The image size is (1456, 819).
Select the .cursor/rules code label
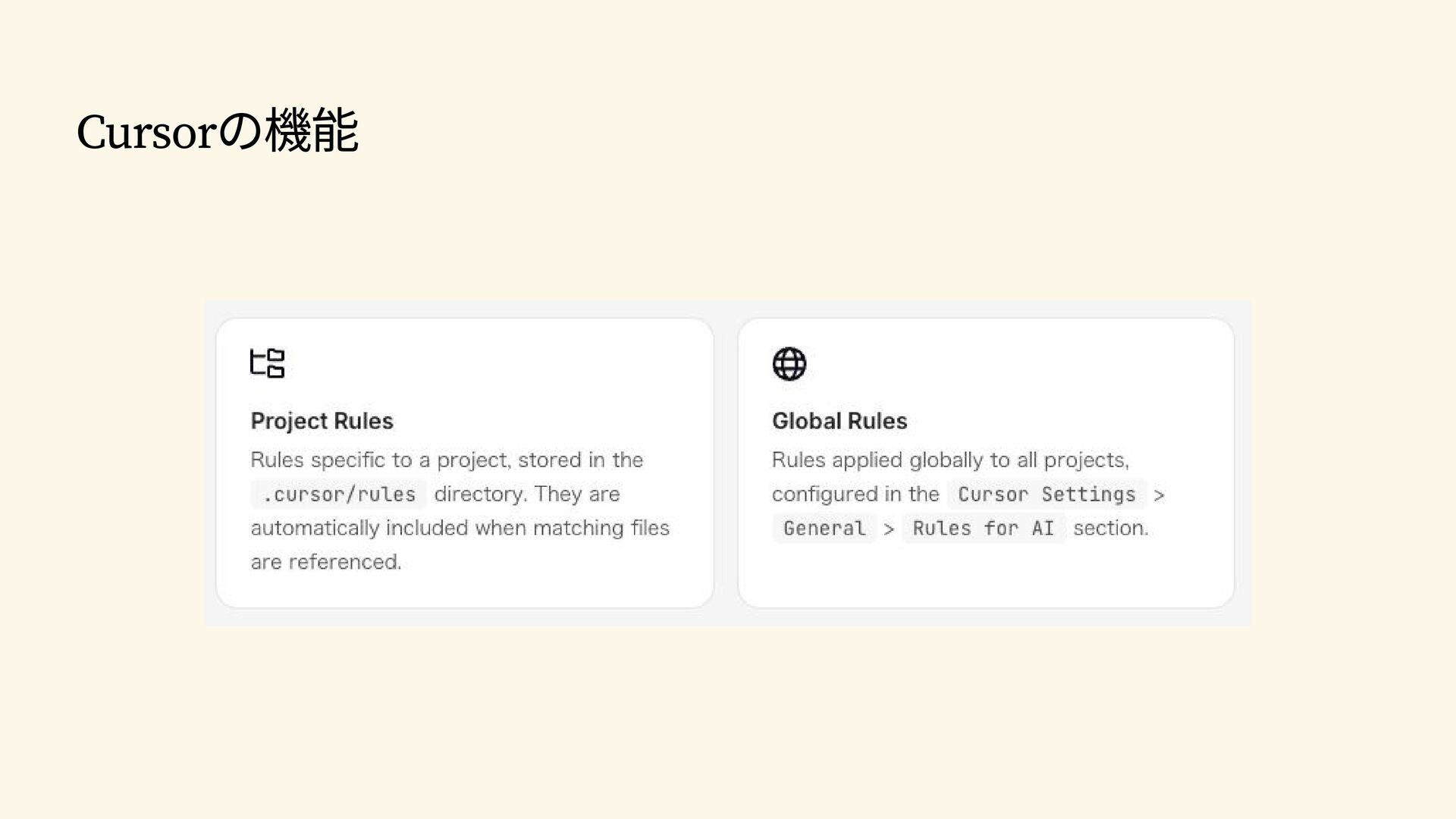(x=339, y=494)
